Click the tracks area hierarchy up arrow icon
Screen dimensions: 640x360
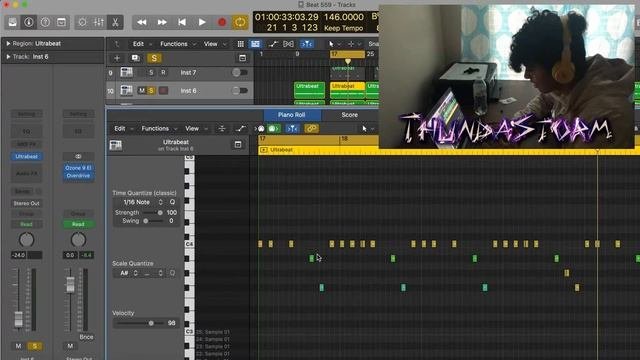point(117,44)
